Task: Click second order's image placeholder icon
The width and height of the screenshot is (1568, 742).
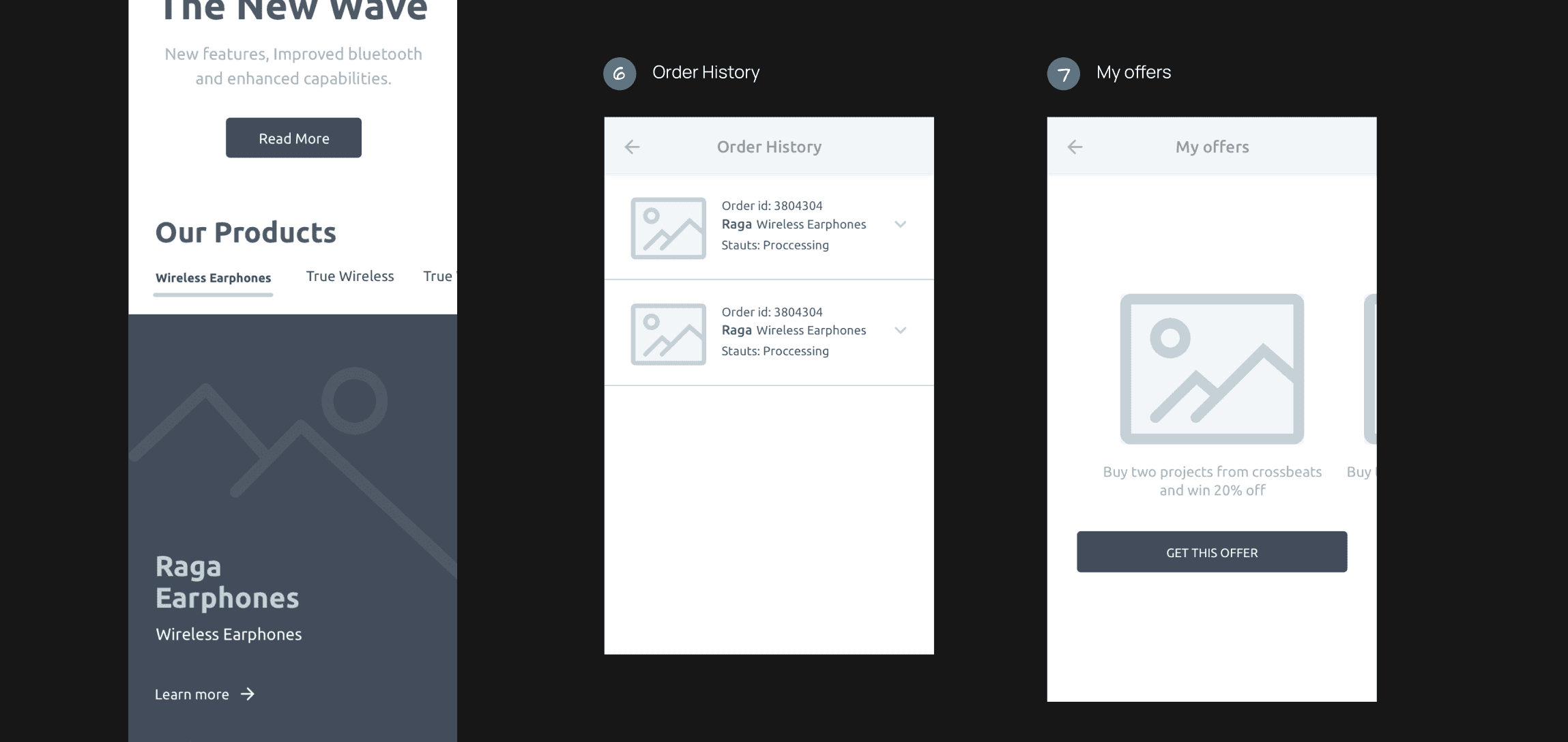Action: tap(668, 334)
